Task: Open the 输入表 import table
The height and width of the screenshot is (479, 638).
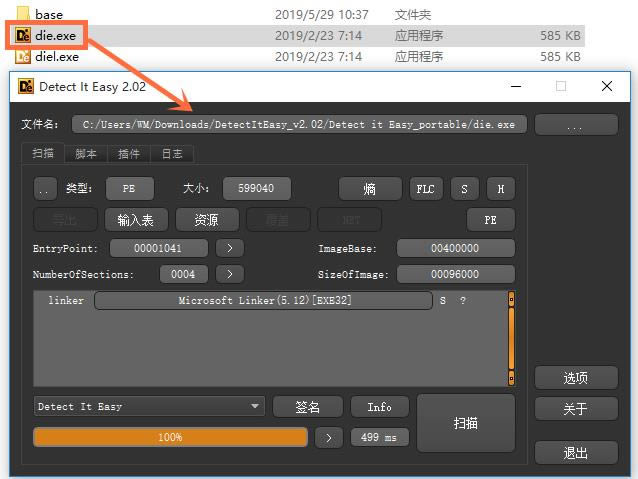Action: tap(136, 220)
